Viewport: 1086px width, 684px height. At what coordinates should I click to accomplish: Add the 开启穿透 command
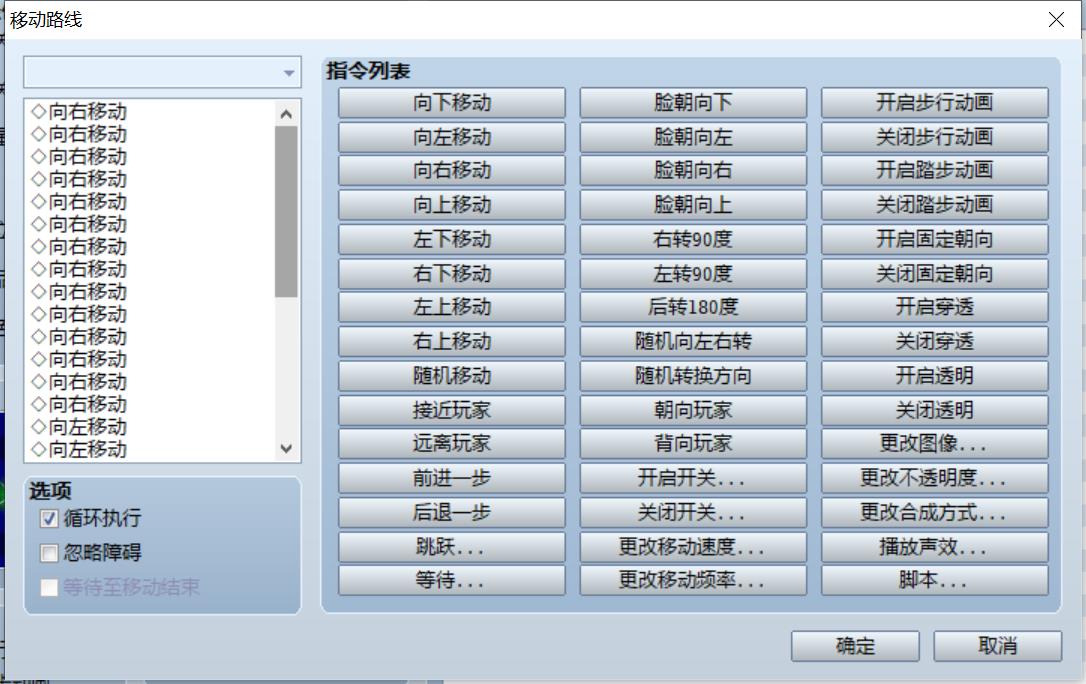click(934, 307)
